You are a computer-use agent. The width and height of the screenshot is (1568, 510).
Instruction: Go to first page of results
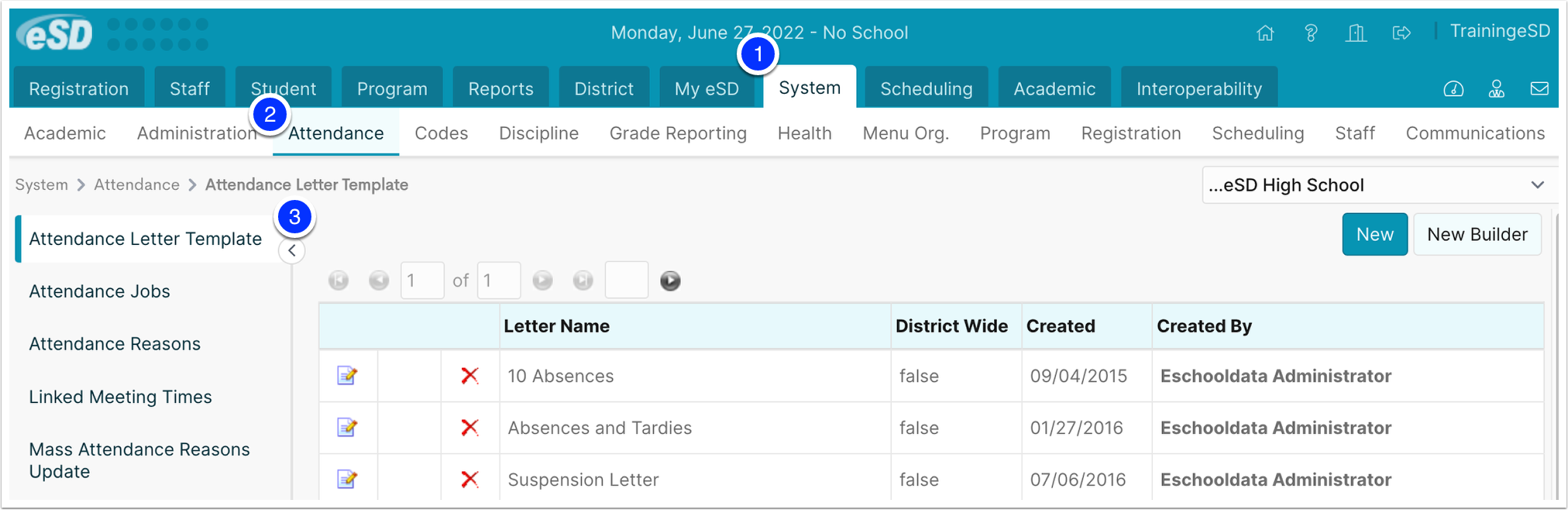pyautogui.click(x=339, y=281)
